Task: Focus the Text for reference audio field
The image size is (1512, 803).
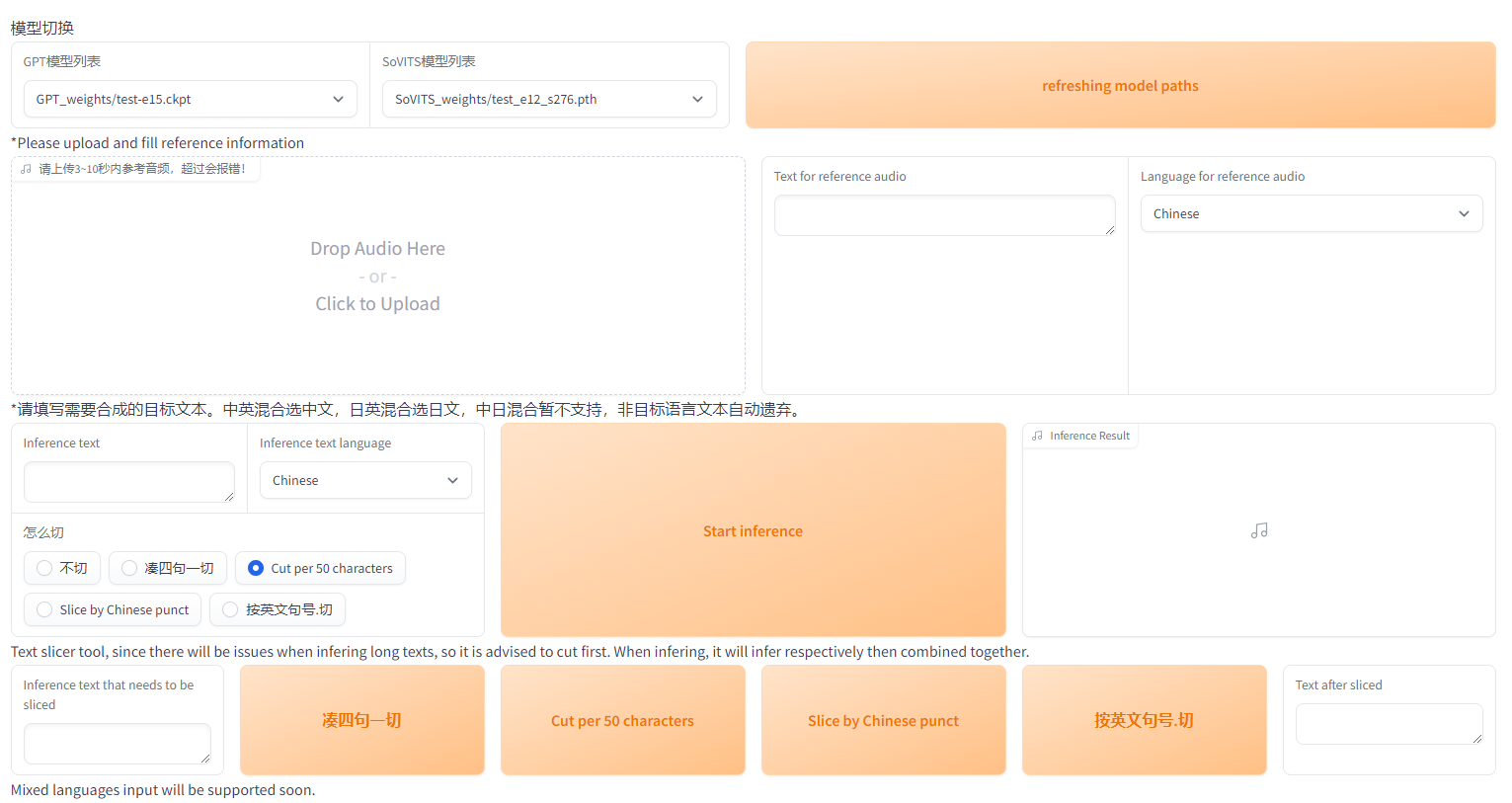Action: [943, 214]
